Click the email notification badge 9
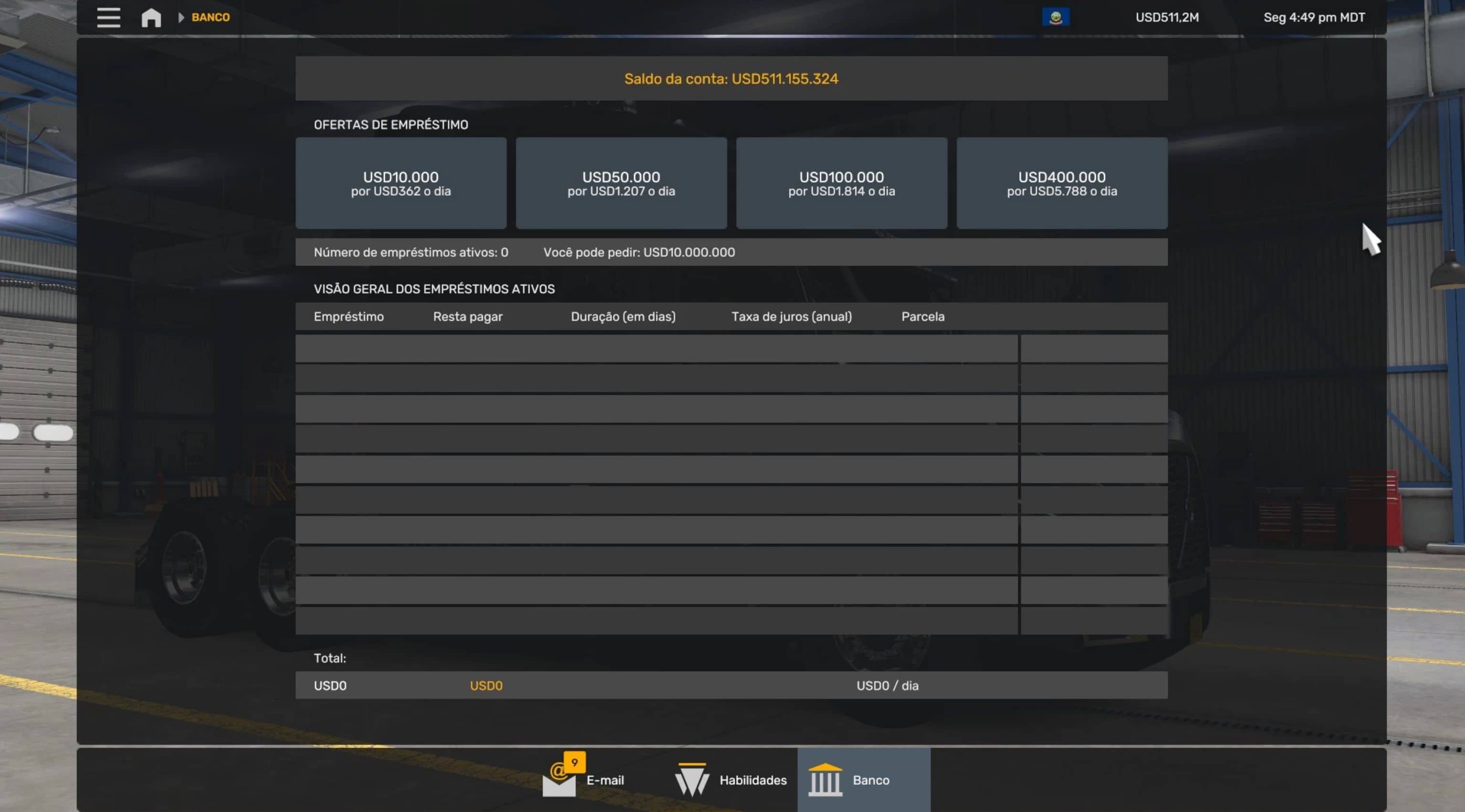This screenshot has width=1465, height=812. pyautogui.click(x=574, y=762)
